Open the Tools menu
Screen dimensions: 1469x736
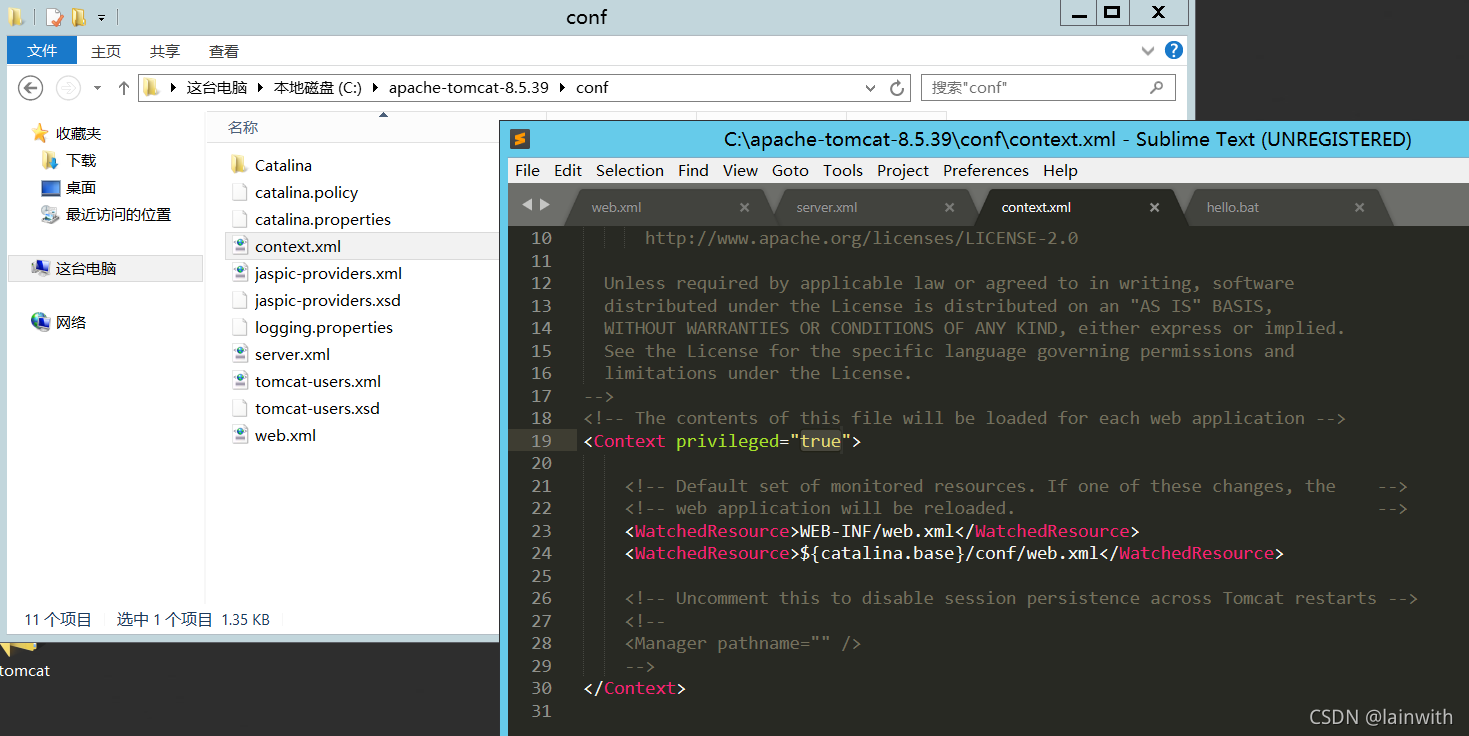pos(843,170)
